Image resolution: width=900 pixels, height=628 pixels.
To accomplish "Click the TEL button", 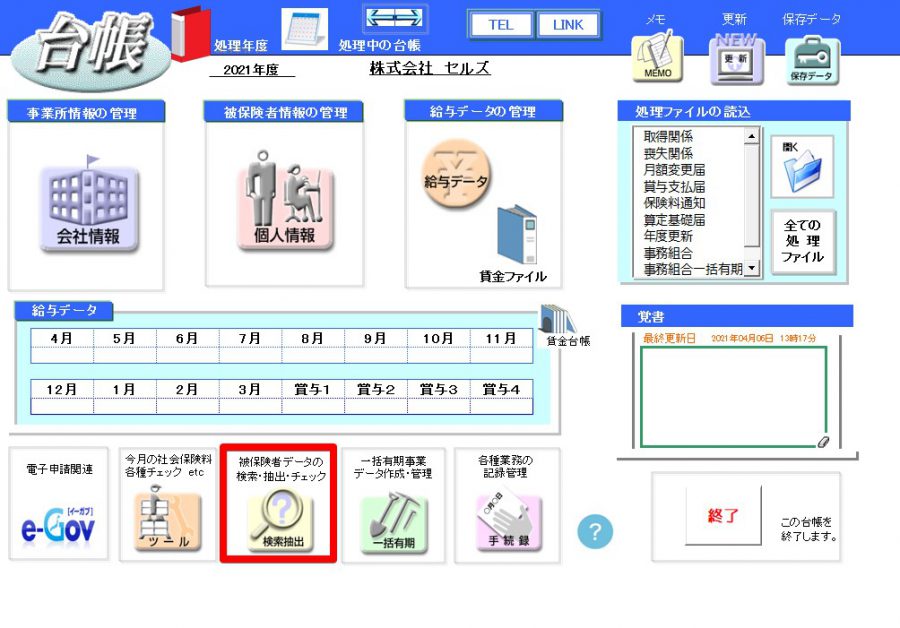I will (501, 25).
